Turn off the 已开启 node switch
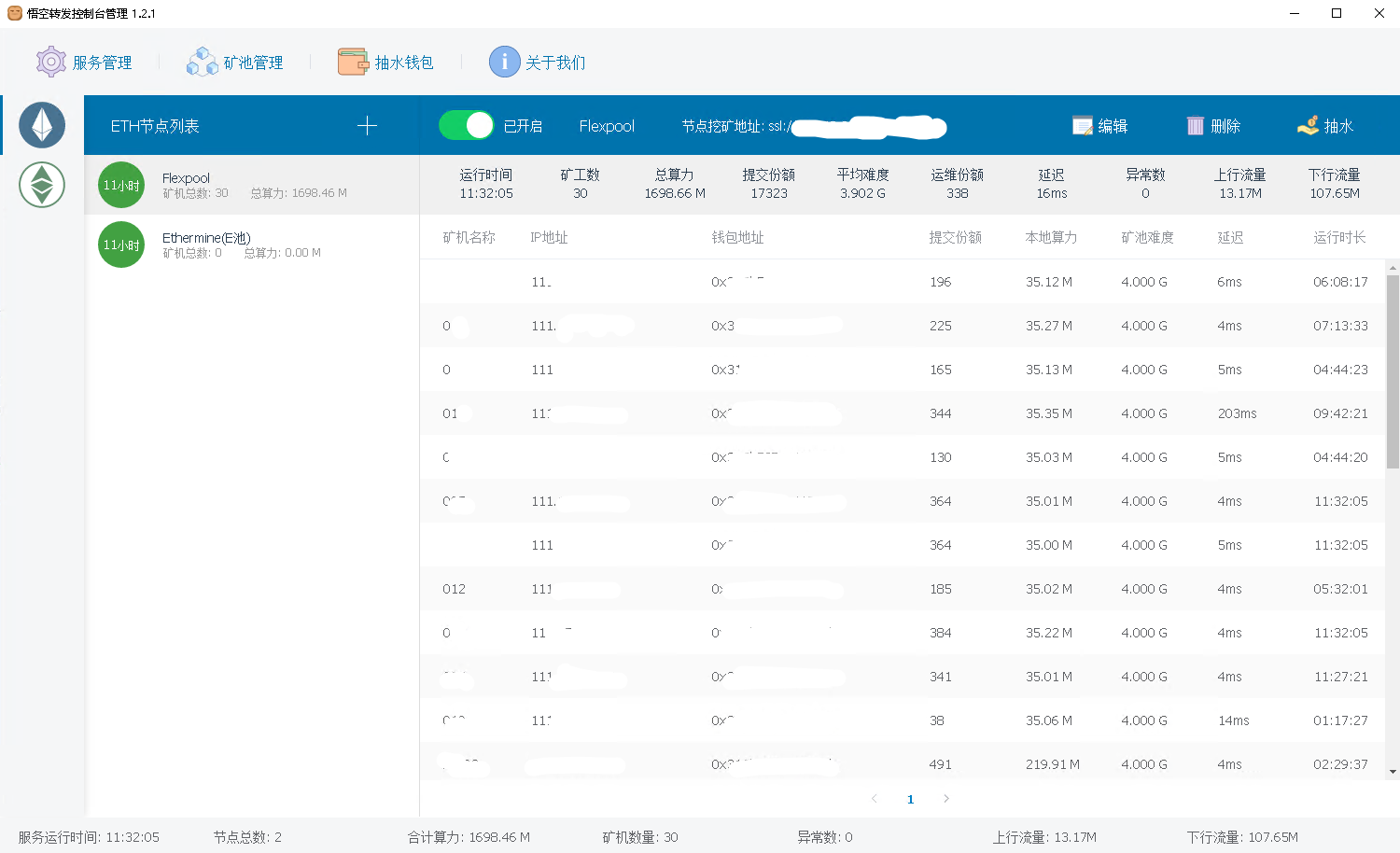Viewport: 1400px width, 853px height. 466,125
